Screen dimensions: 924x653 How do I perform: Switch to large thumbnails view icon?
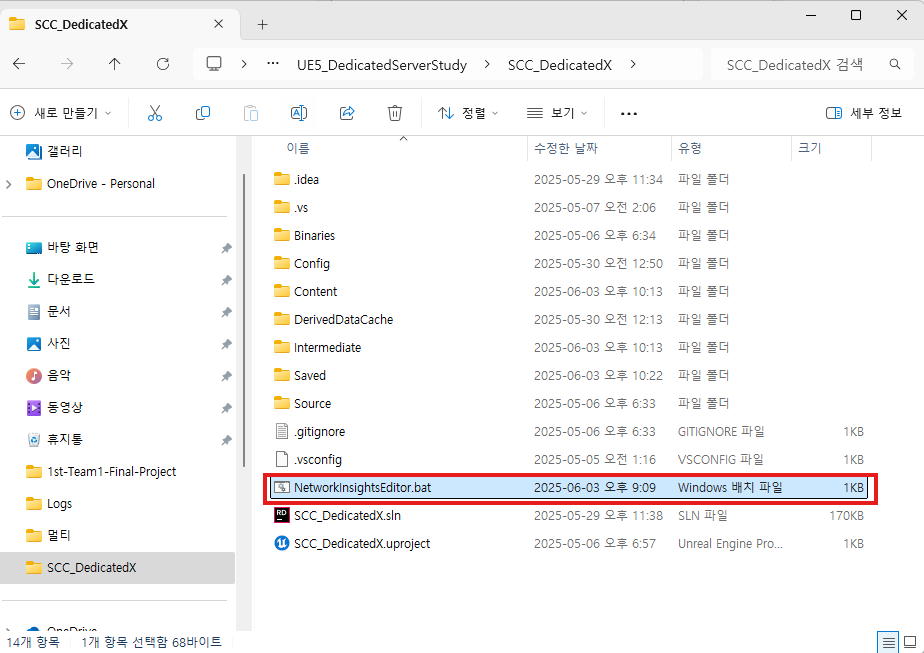910,642
